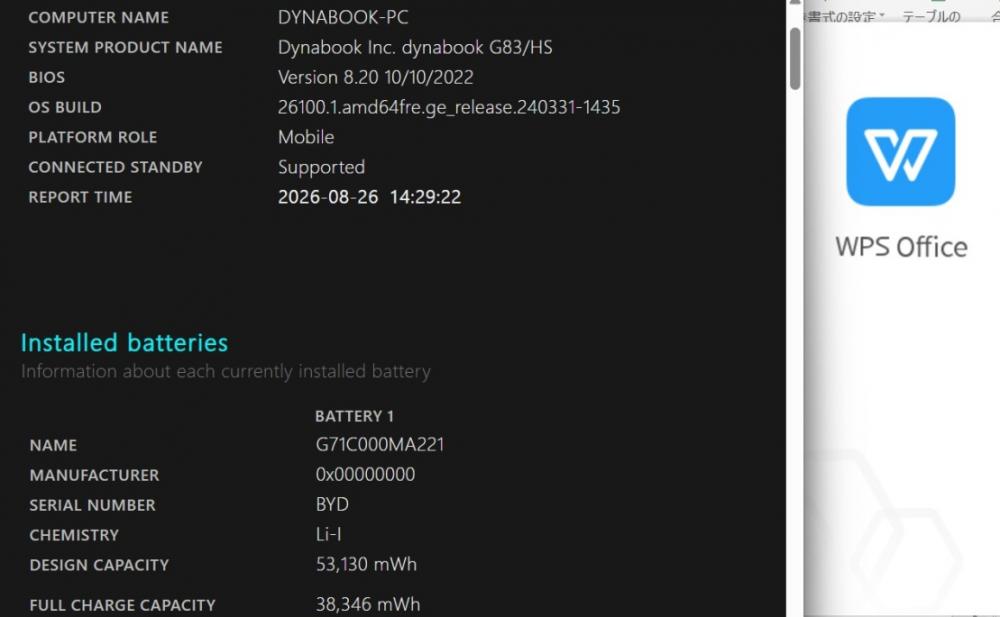Select the 53,130 mWh design capacity
Screen dimensions: 1000x617
[x=366, y=564]
